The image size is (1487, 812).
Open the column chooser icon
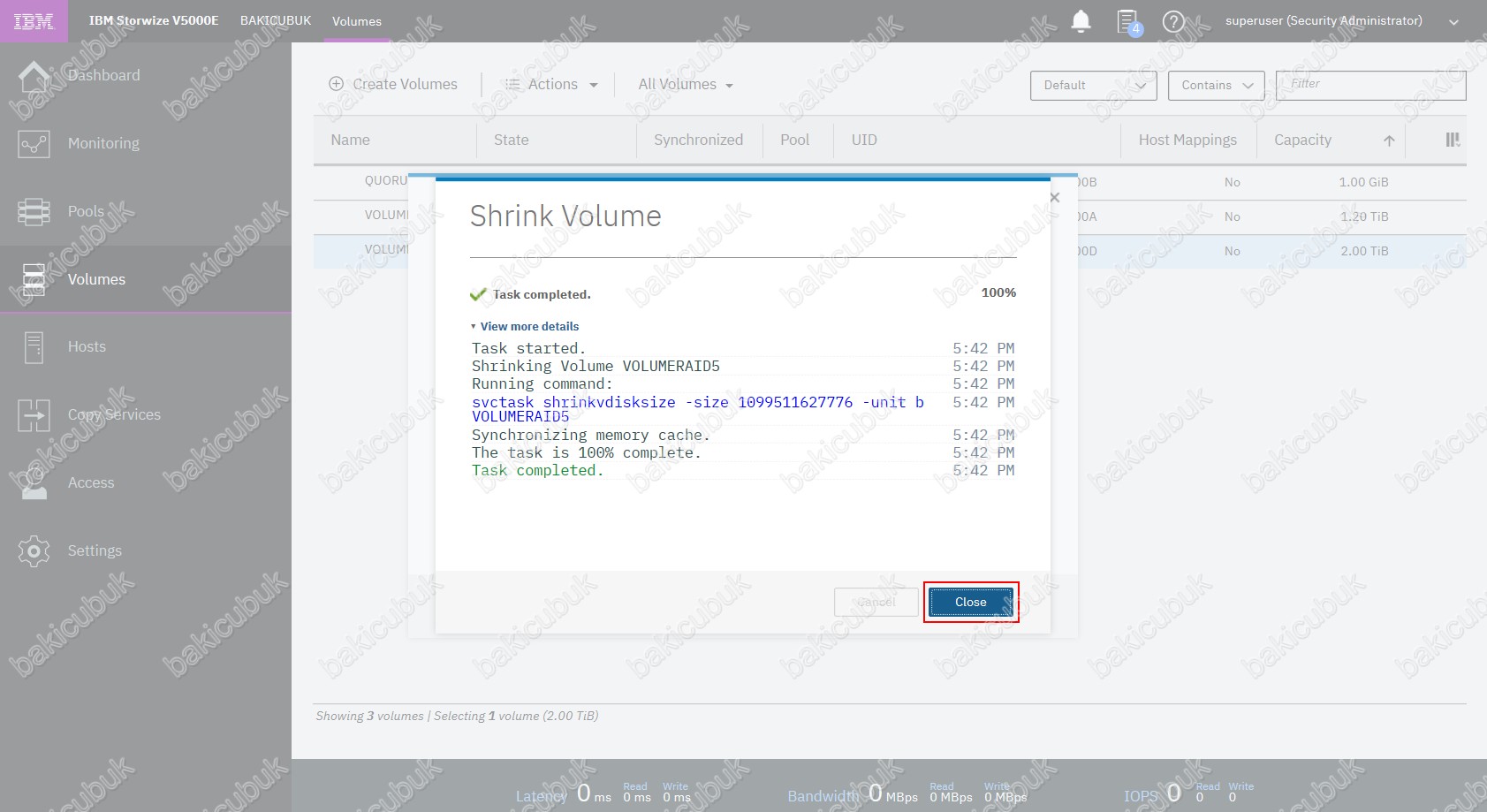[x=1453, y=140]
